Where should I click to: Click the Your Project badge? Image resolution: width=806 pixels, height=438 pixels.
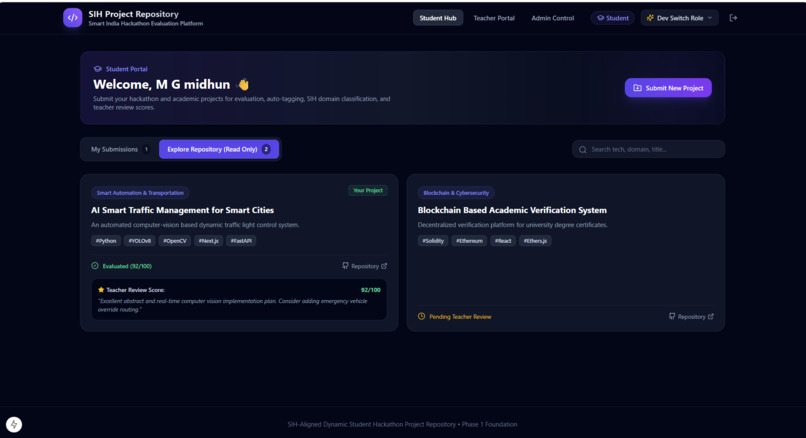click(368, 190)
